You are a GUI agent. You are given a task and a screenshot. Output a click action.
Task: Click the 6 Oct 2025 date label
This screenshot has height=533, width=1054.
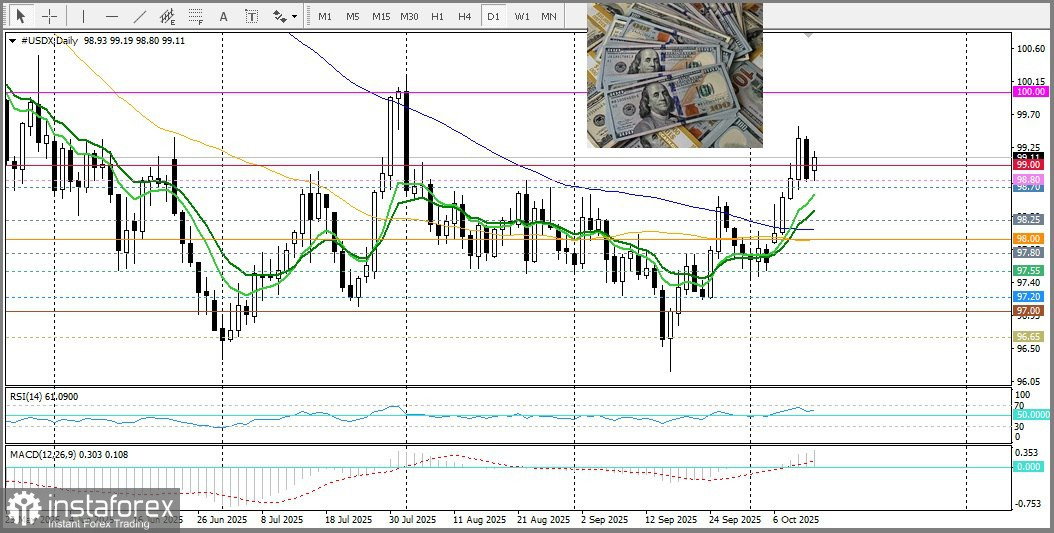[x=796, y=520]
